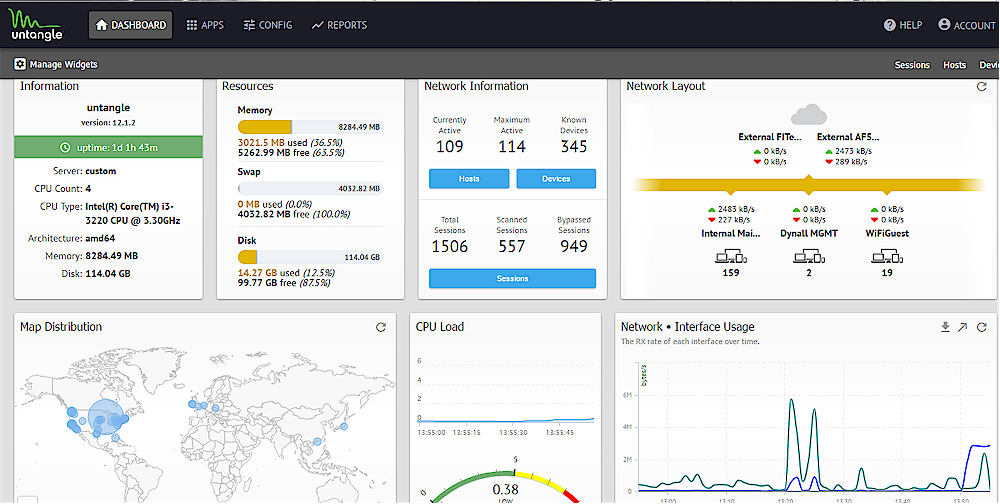This screenshot has width=1000, height=504.
Task: Refresh the Network Layout widget
Action: click(982, 87)
